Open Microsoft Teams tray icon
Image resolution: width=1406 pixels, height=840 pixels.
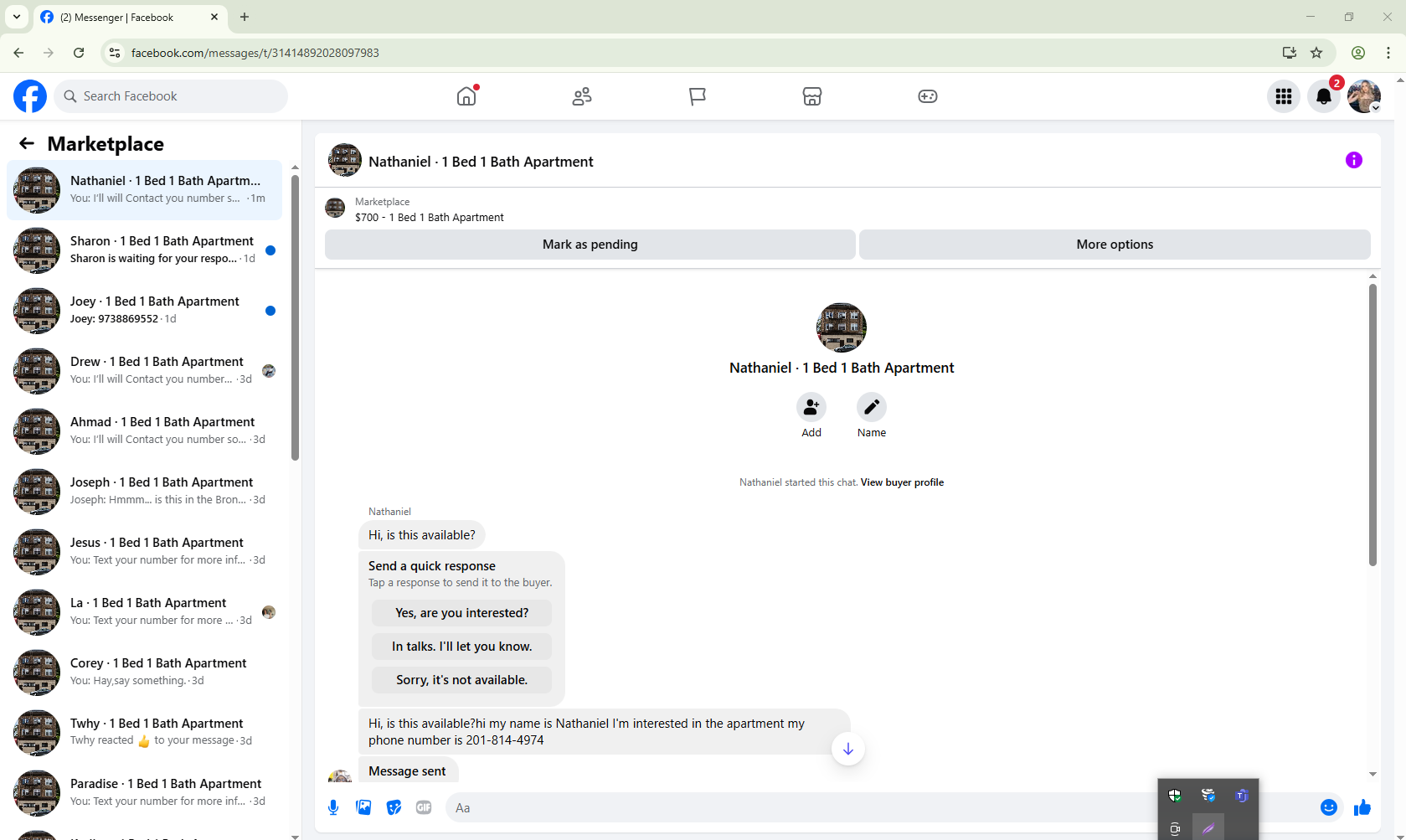1242,796
